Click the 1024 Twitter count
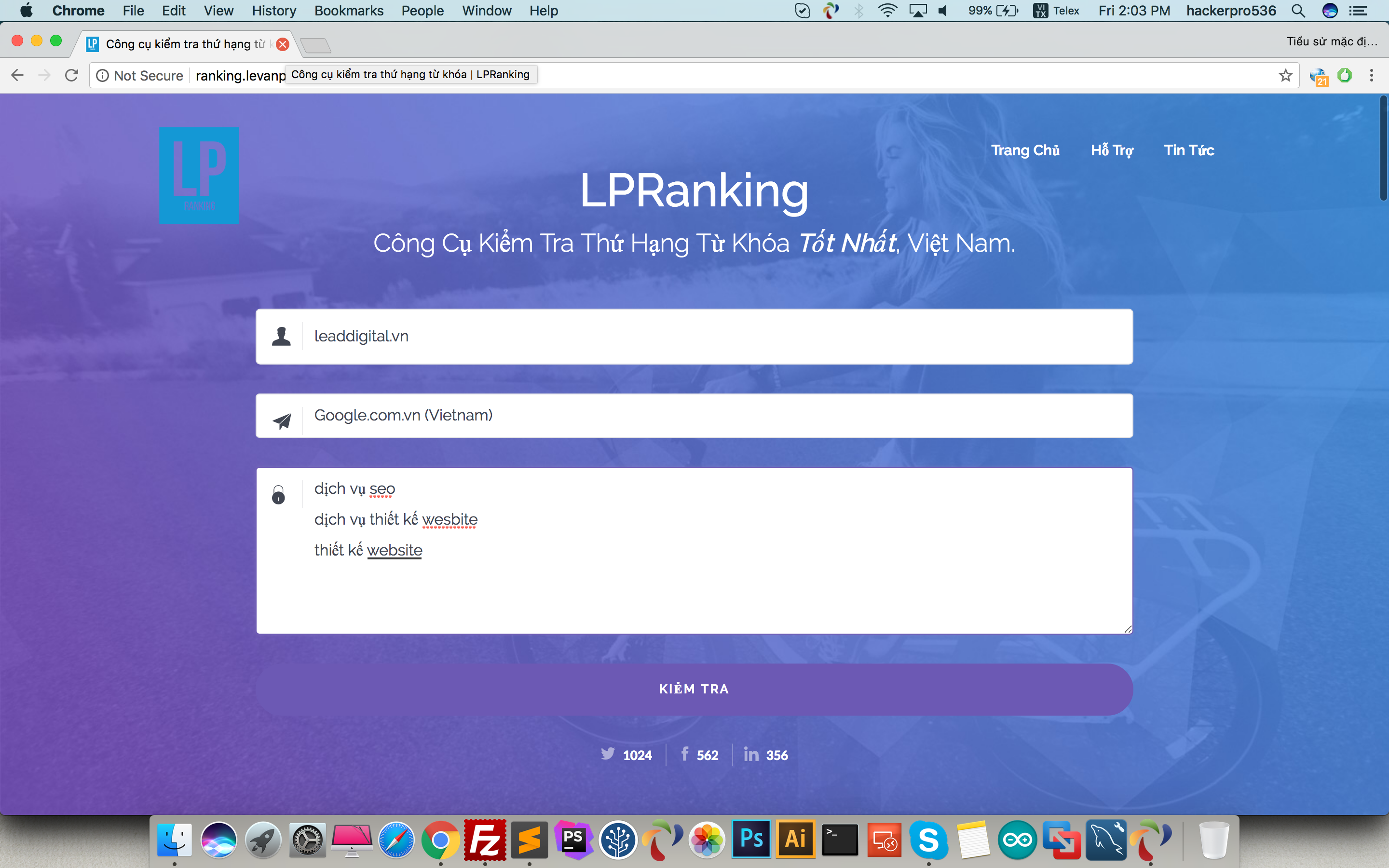Viewport: 1389px width, 868px height. coord(637,755)
